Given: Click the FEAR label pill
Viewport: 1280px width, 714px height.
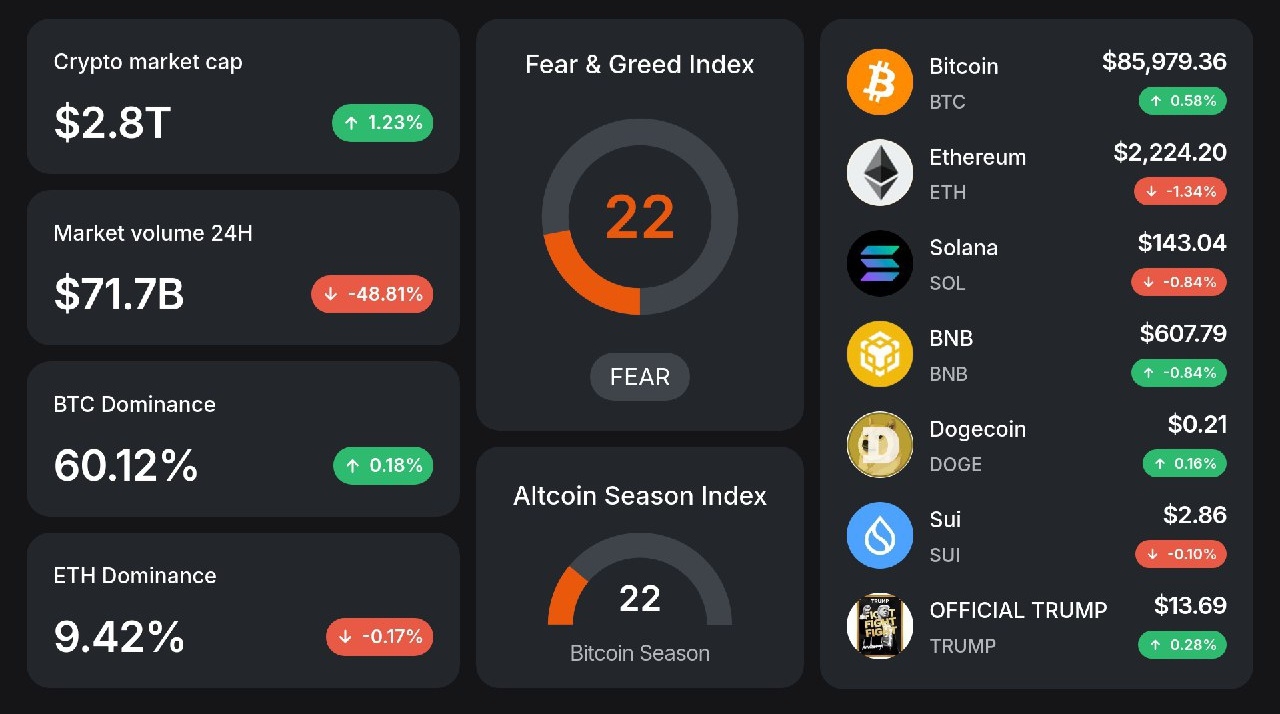Looking at the screenshot, I should [x=640, y=377].
